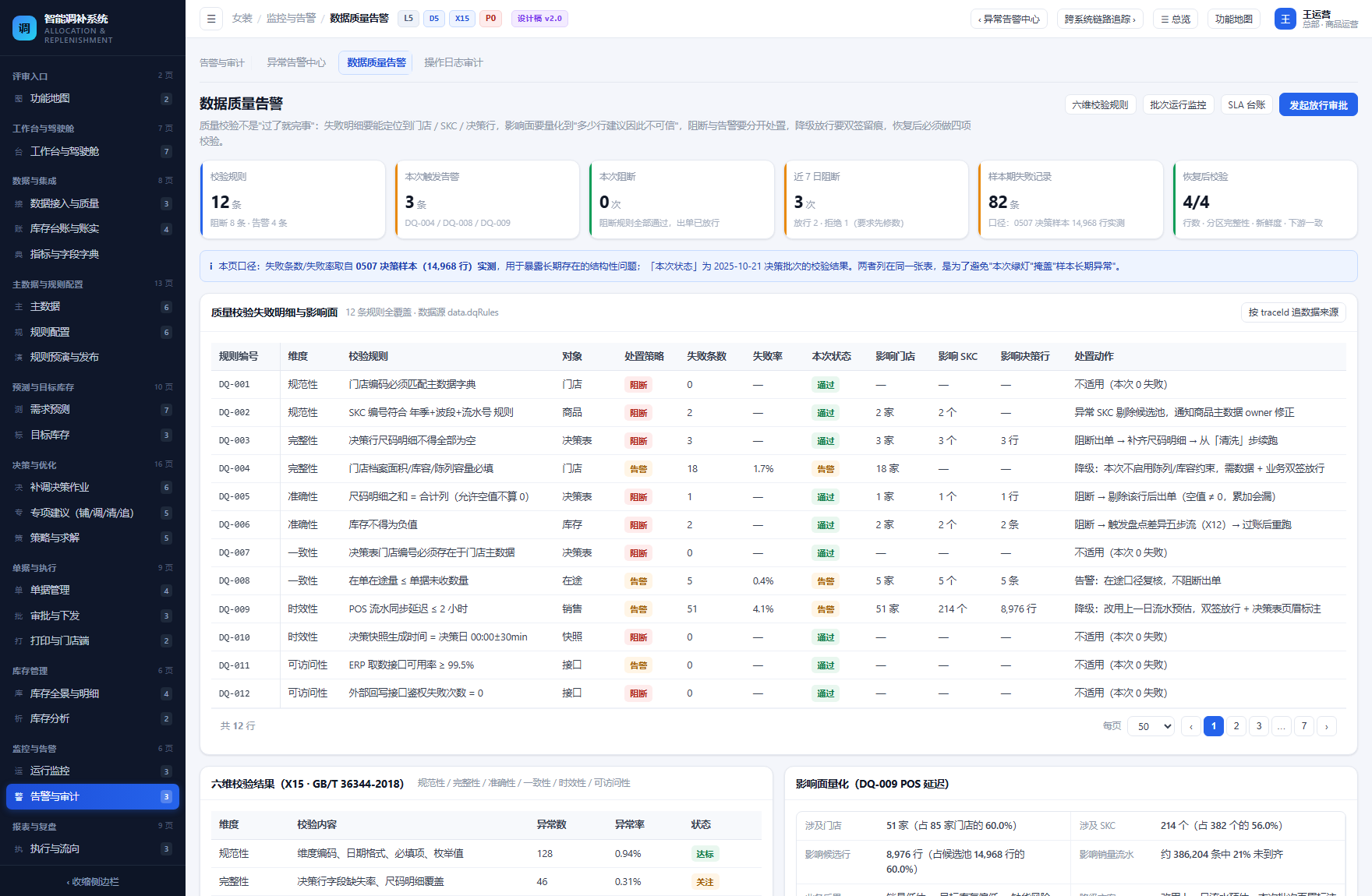The width and height of the screenshot is (1372, 896).
Task: Switch to 异常告警中心 tab
Action: pyautogui.click(x=296, y=63)
